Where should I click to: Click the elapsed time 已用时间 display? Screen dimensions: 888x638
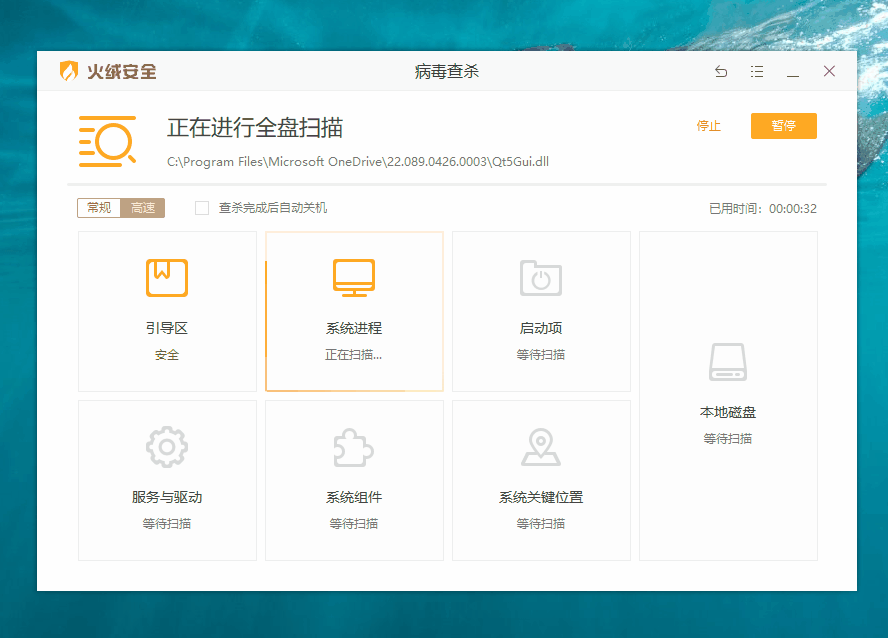click(x=763, y=208)
